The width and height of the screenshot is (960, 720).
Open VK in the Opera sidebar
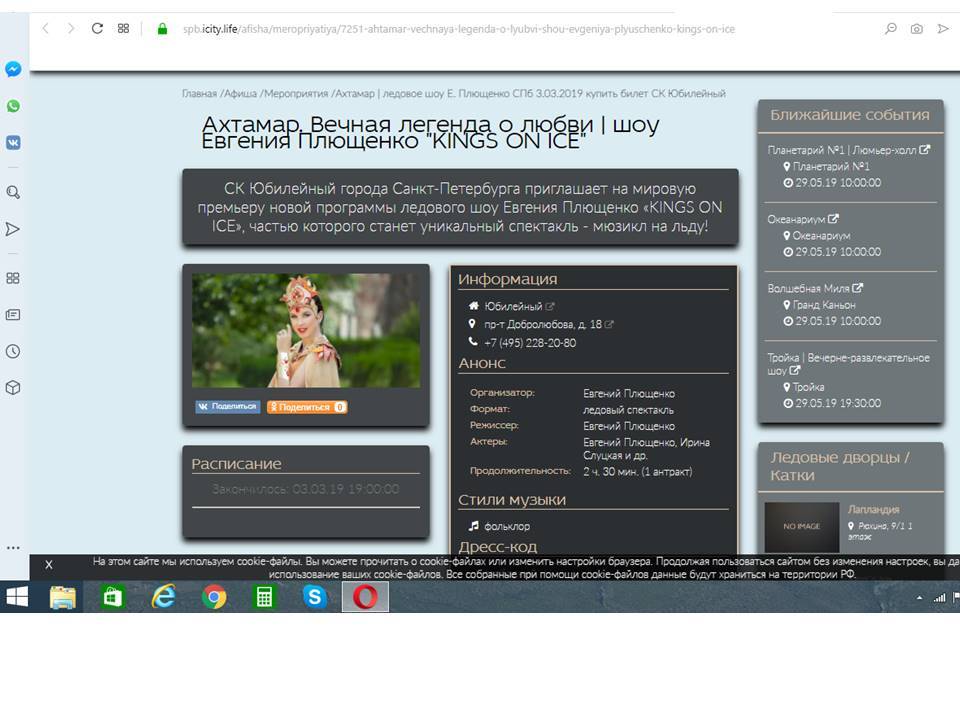pyautogui.click(x=13, y=143)
